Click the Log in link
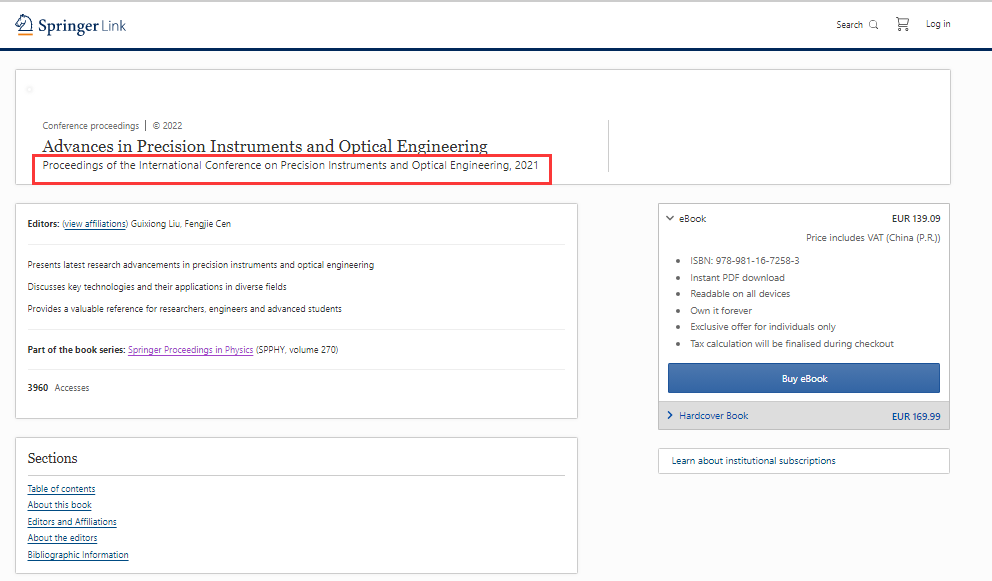This screenshot has width=992, height=581. click(938, 24)
